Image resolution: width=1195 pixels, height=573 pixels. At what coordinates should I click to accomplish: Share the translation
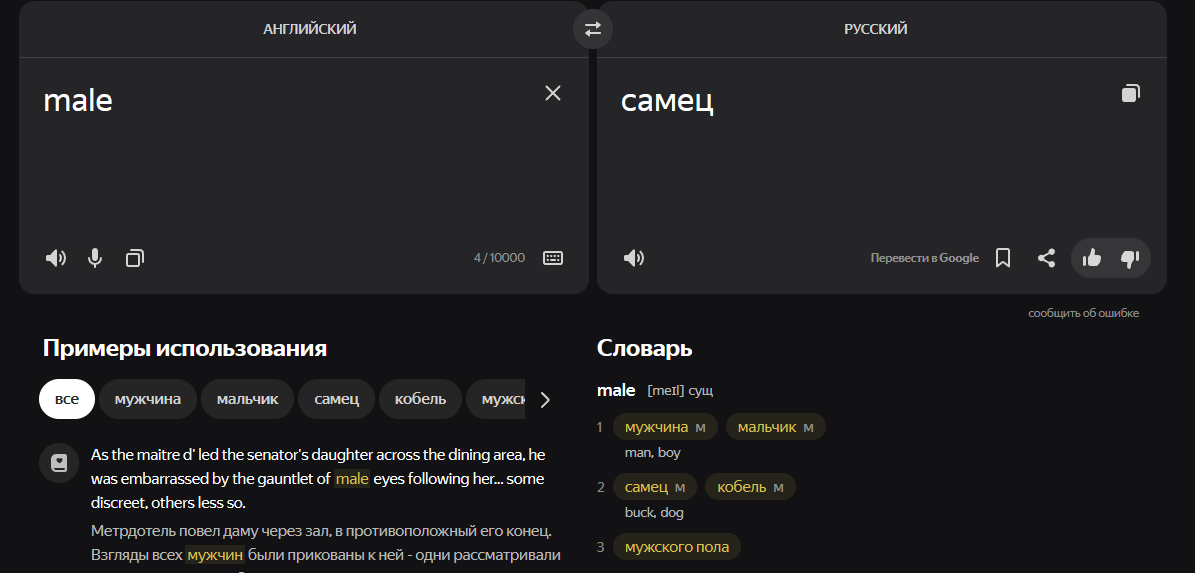point(1046,258)
